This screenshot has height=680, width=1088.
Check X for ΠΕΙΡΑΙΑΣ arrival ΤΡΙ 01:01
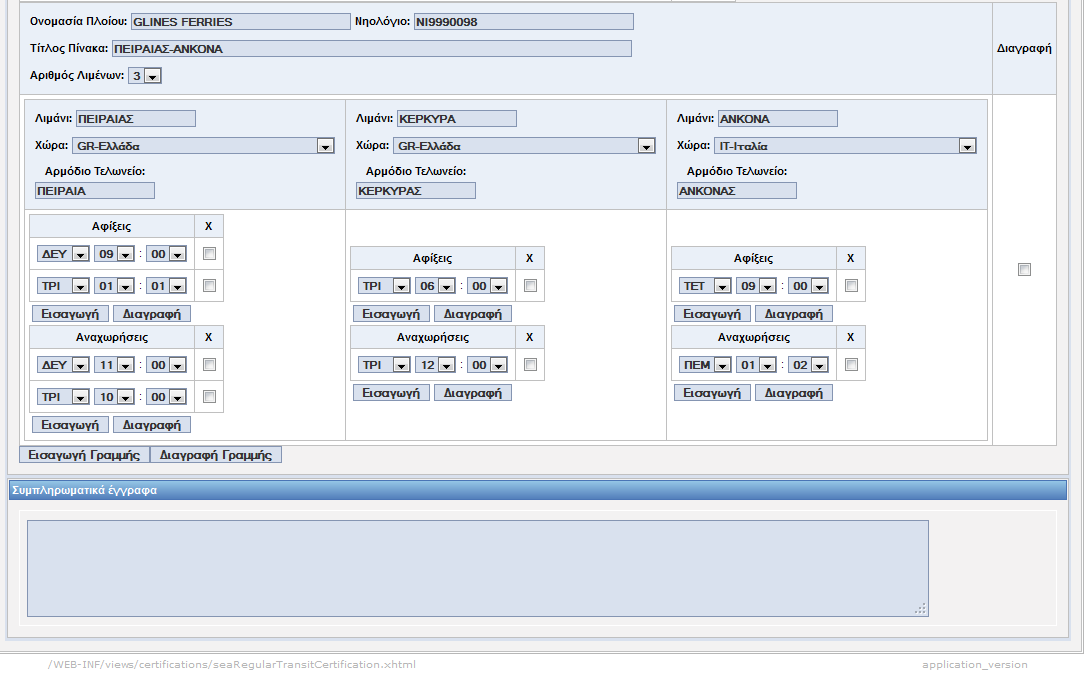209,285
